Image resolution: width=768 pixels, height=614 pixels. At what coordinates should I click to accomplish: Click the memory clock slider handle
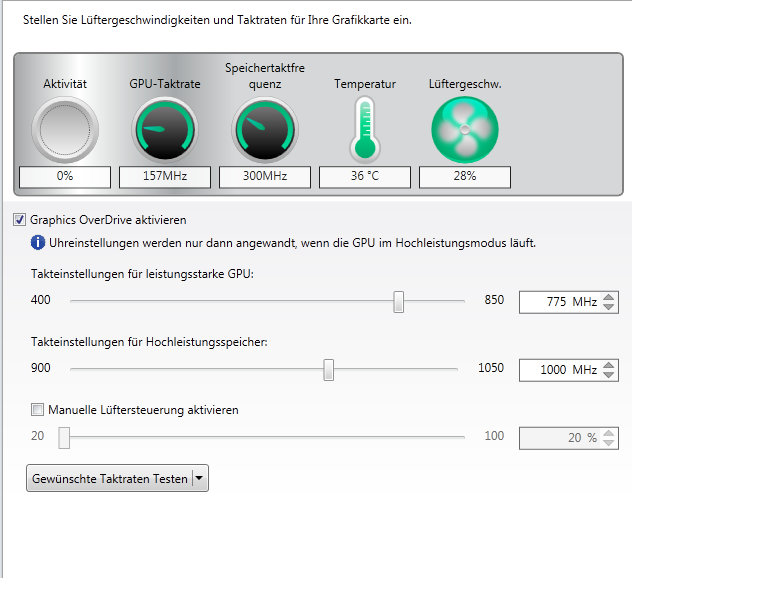pos(328,369)
